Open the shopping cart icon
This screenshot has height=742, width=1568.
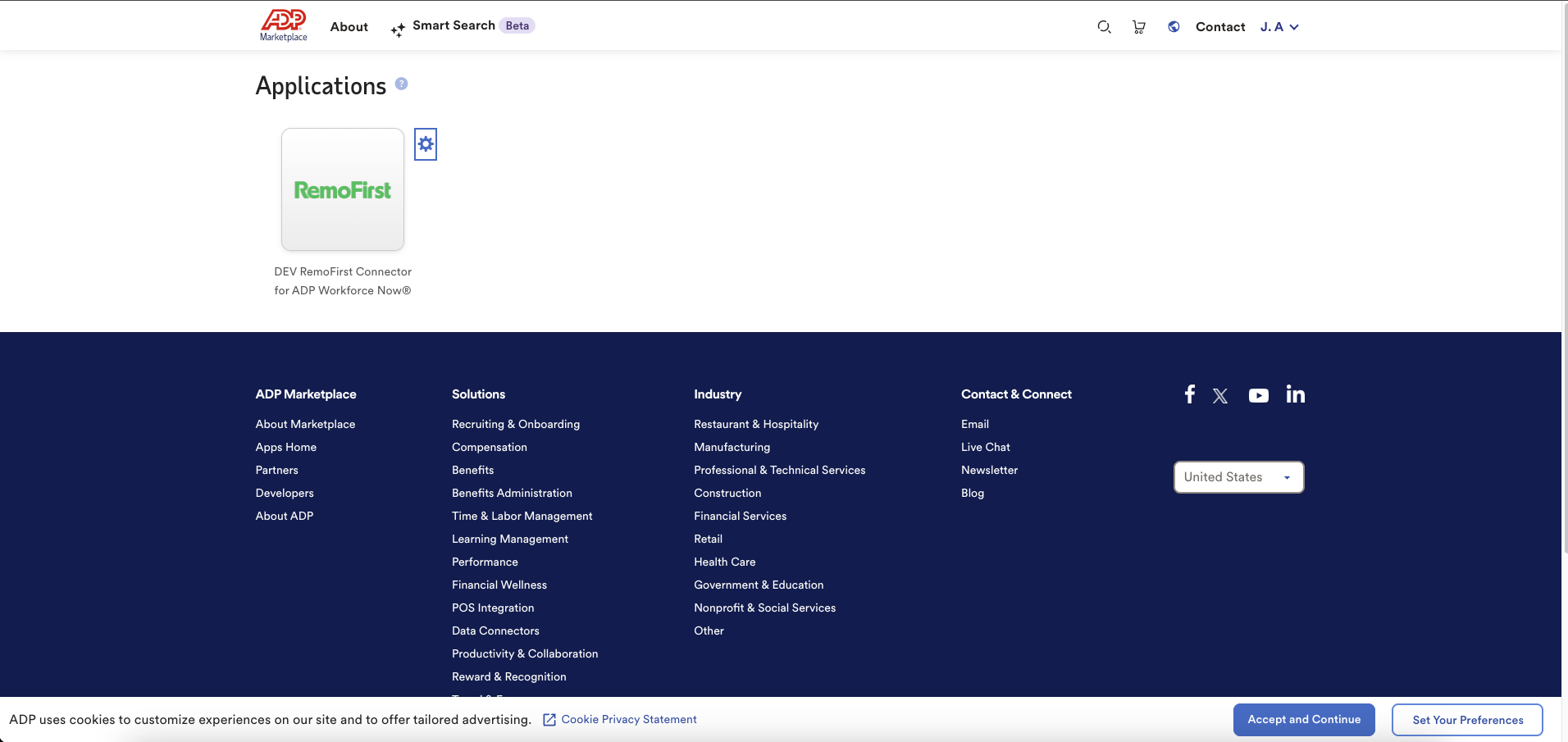point(1139,27)
